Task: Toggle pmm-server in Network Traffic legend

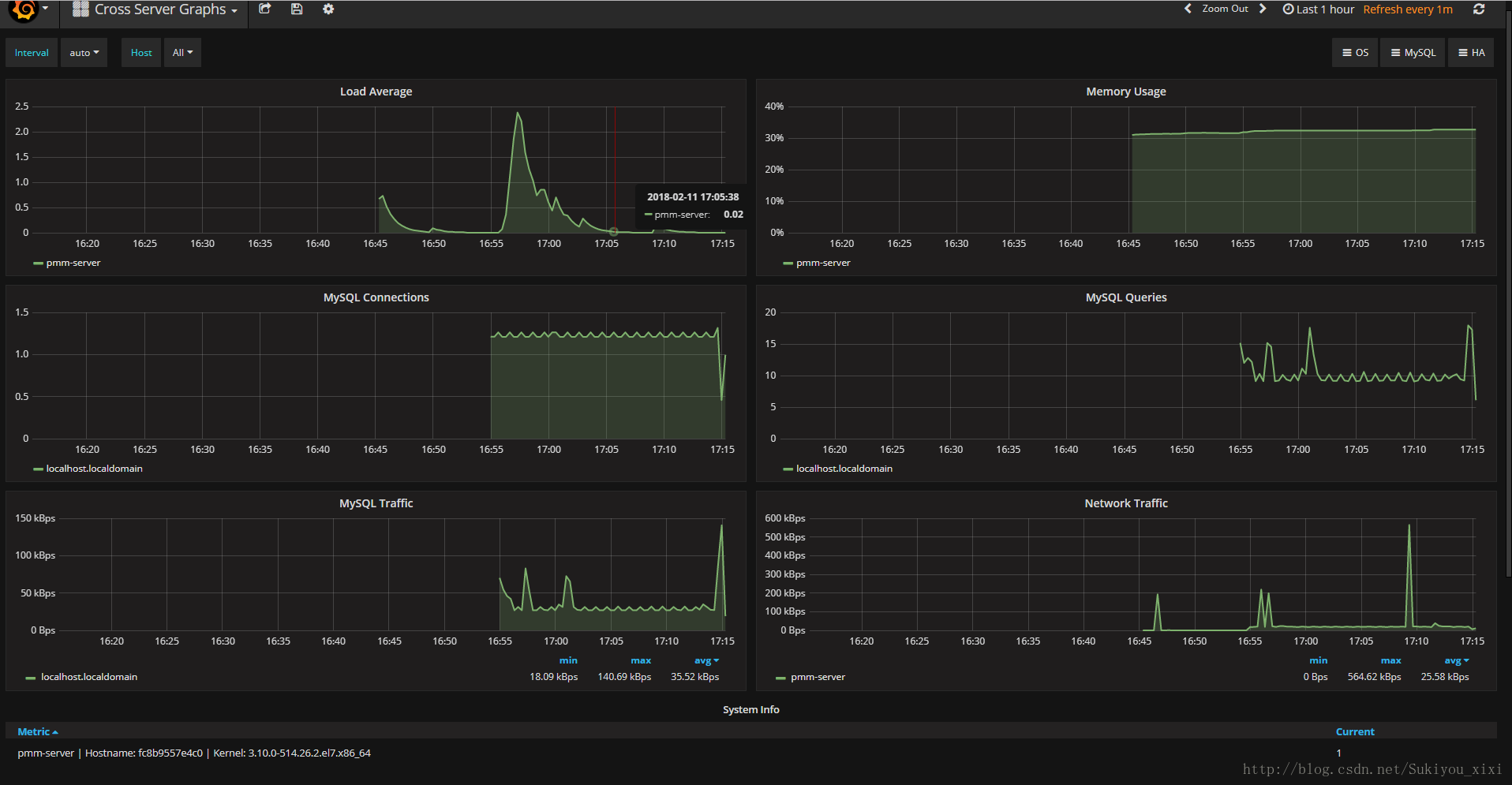Action: coord(818,677)
